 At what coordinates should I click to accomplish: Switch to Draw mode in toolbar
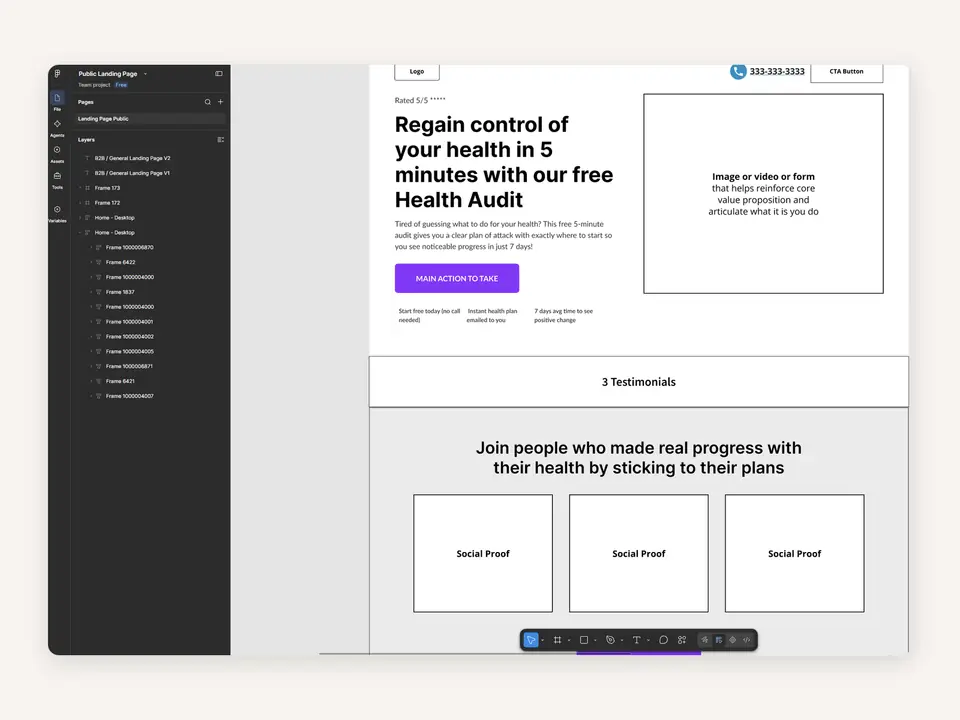pyautogui.click(x=705, y=640)
